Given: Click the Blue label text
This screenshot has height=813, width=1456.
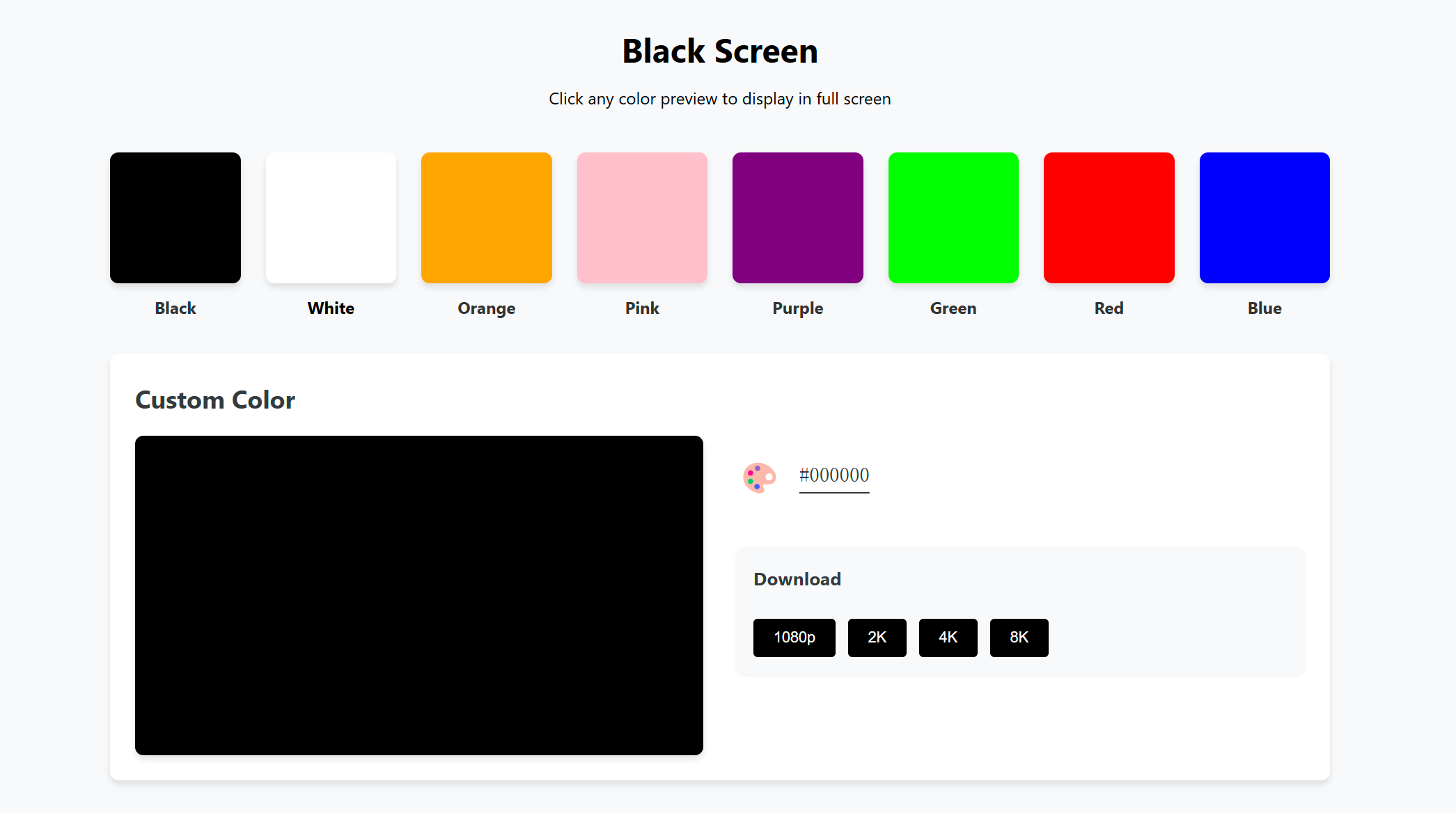Looking at the screenshot, I should coord(1265,308).
